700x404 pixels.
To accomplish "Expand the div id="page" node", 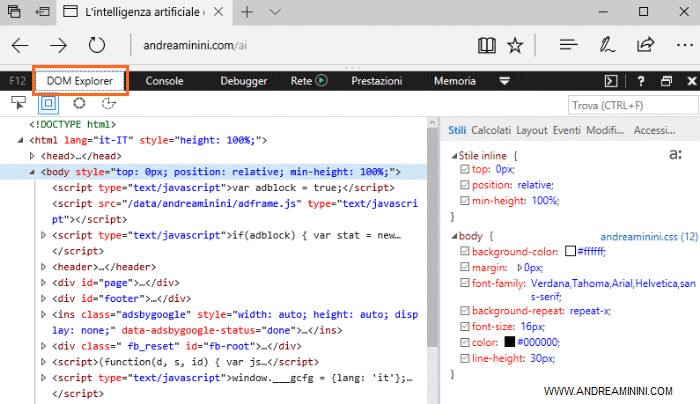I will pos(43,283).
